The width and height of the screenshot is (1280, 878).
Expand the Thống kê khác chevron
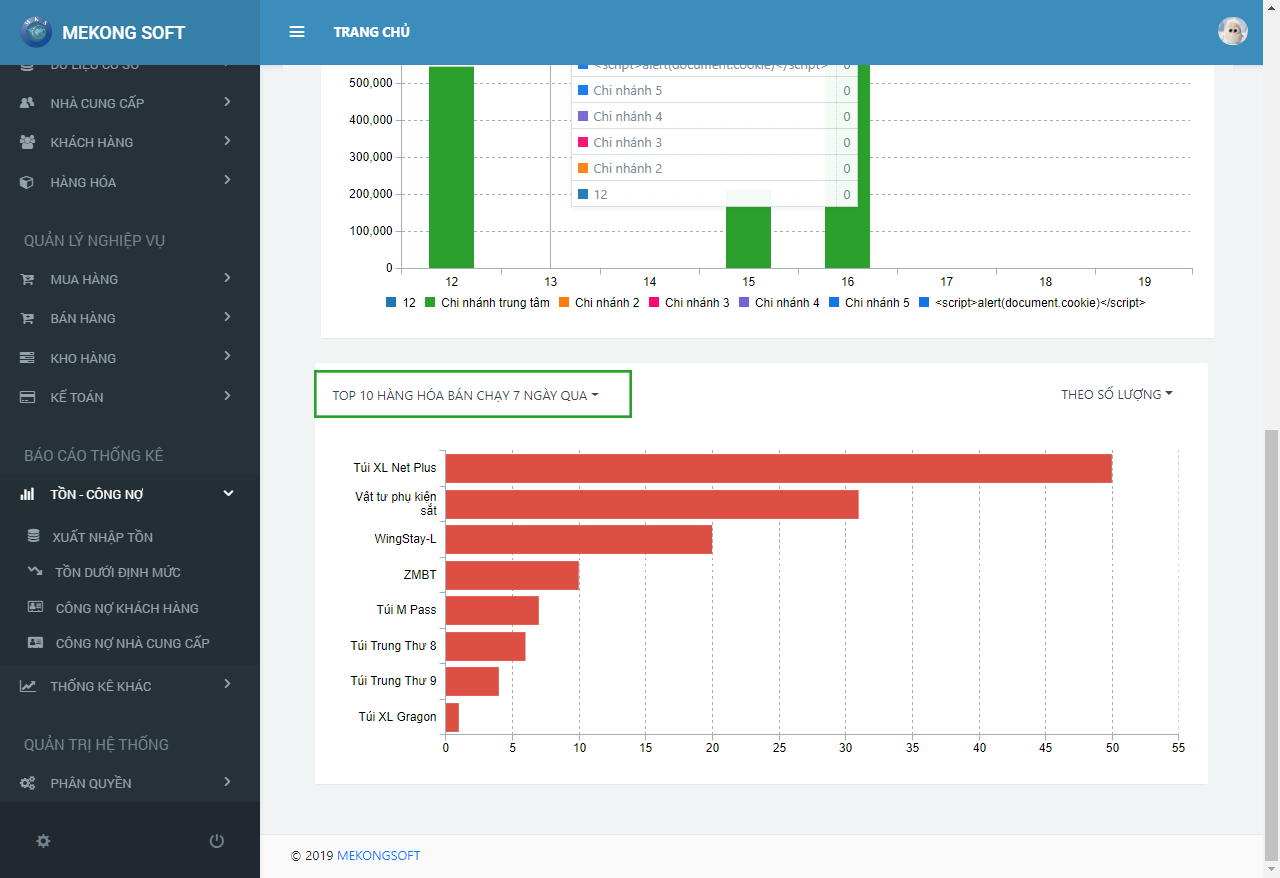click(x=228, y=684)
